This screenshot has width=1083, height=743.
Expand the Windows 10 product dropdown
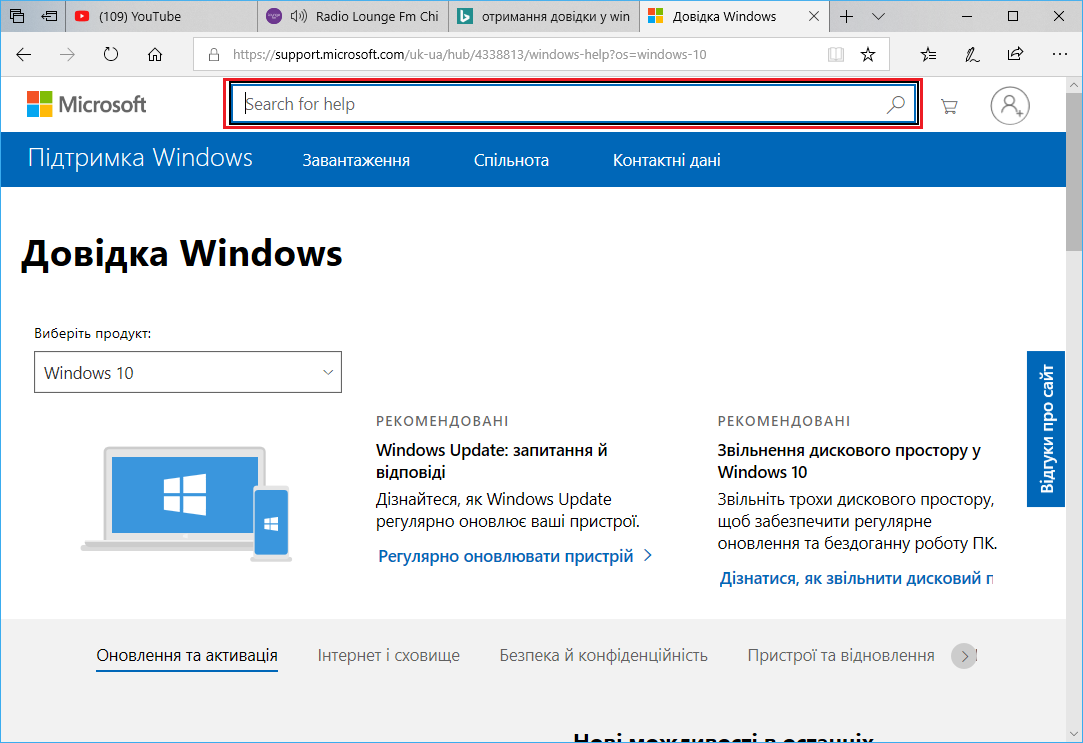(188, 372)
